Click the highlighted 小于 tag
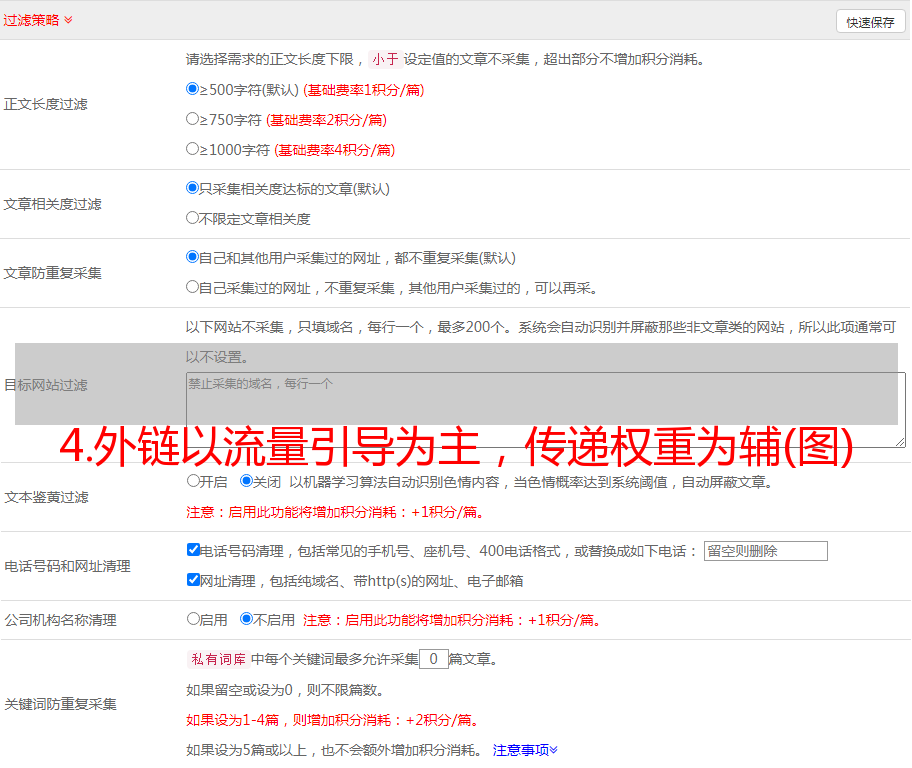Image resolution: width=912 pixels, height=768 pixels. click(x=385, y=59)
